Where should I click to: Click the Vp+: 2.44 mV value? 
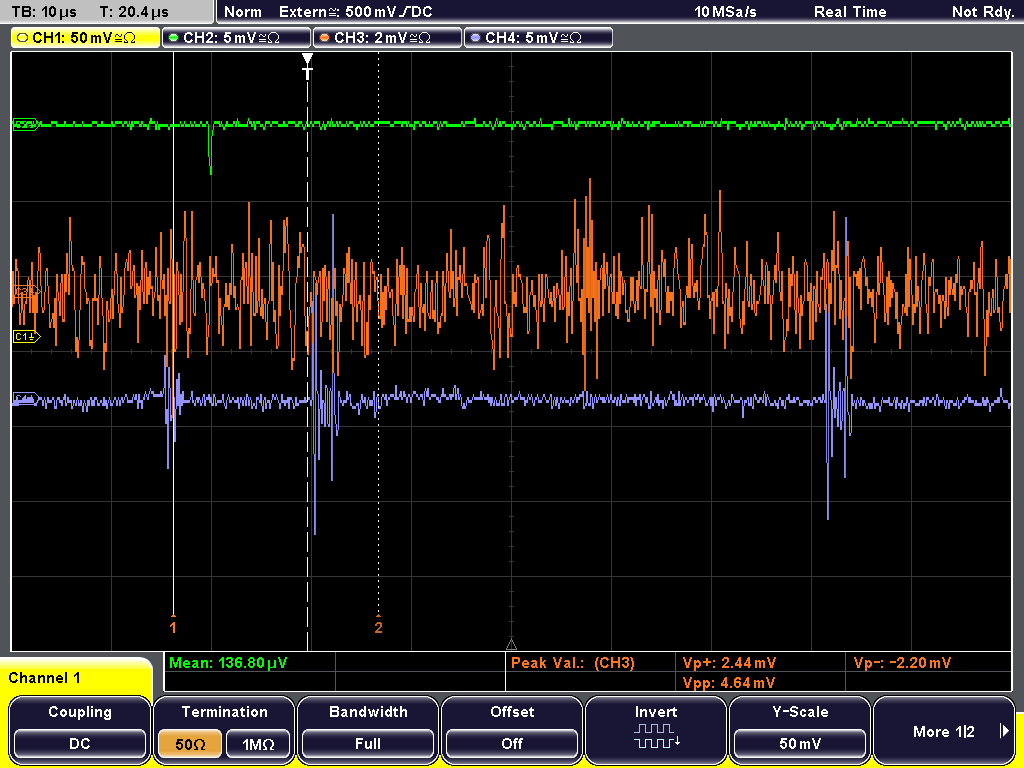[729, 663]
